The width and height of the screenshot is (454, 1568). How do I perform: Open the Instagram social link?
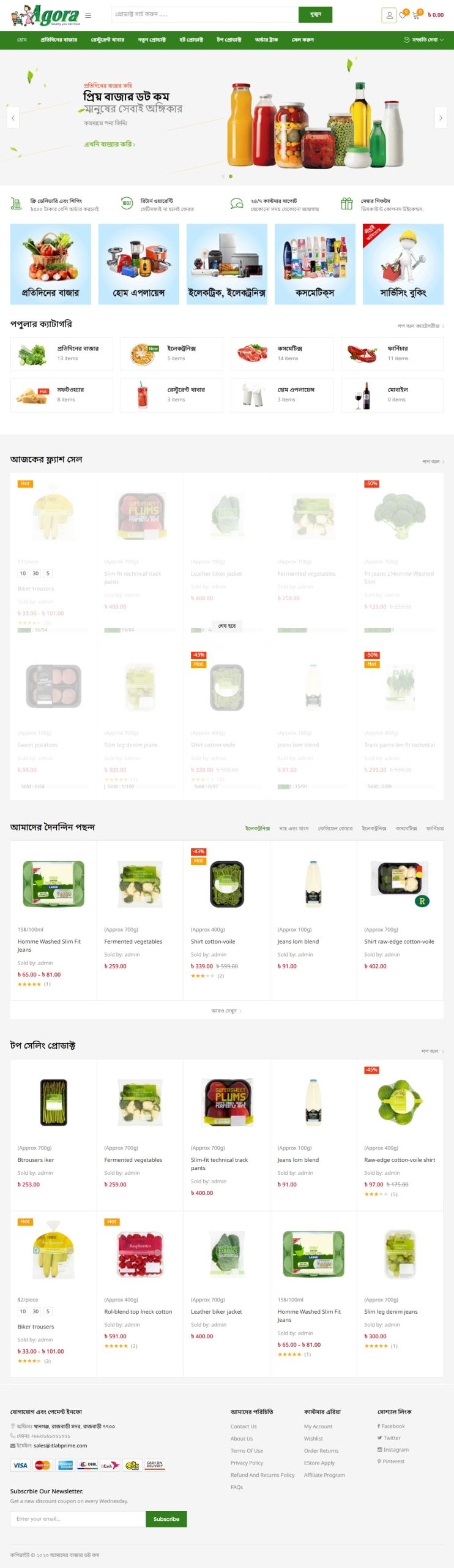pyautogui.click(x=392, y=1450)
